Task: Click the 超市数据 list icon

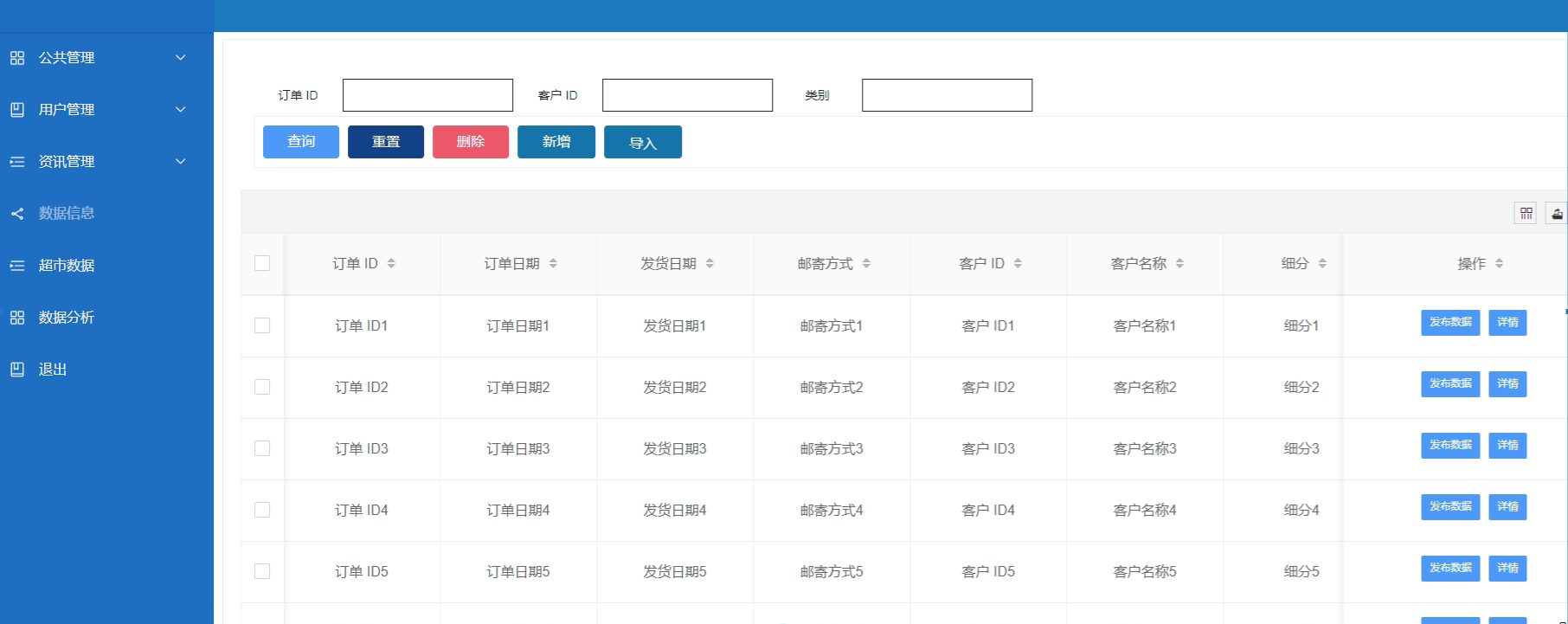Action: point(17,266)
